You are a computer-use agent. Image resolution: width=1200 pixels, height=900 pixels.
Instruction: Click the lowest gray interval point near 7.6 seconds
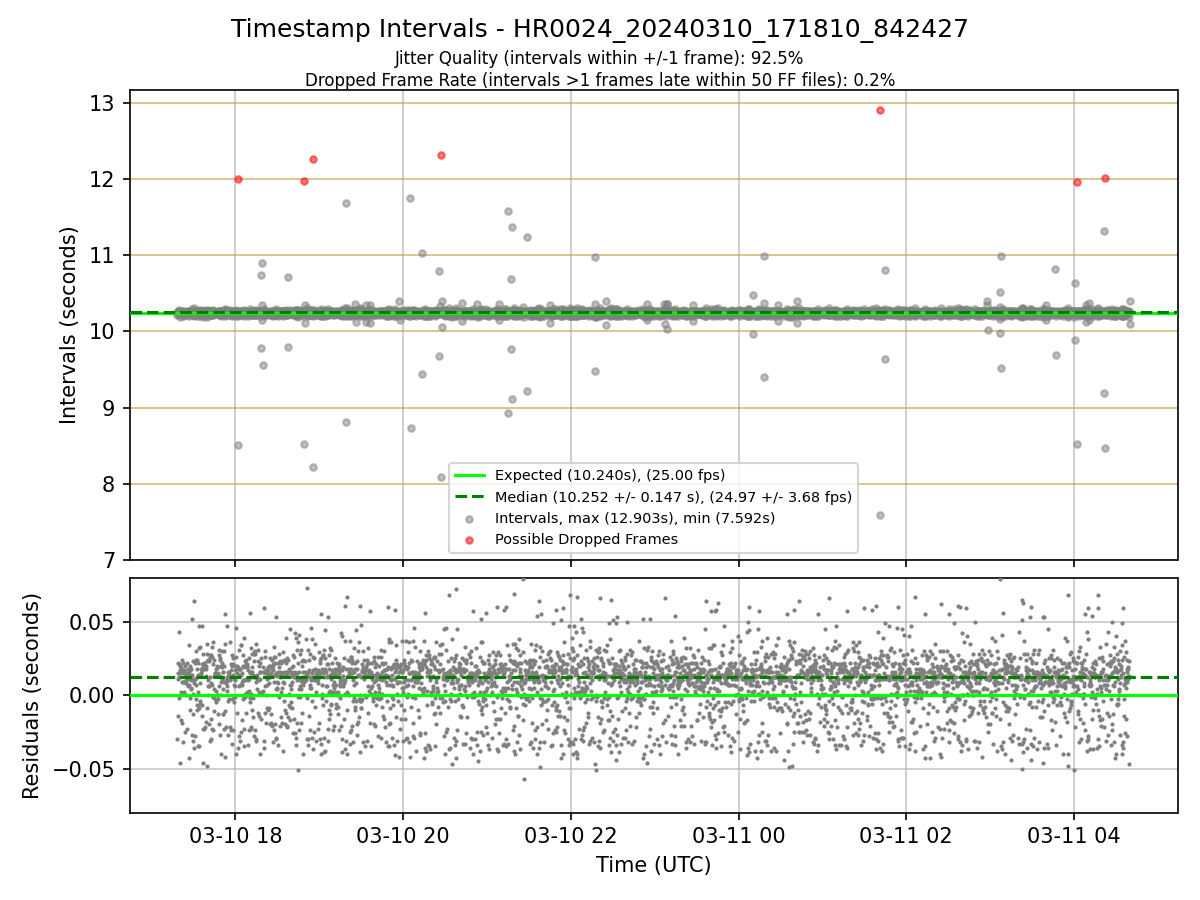click(880, 515)
